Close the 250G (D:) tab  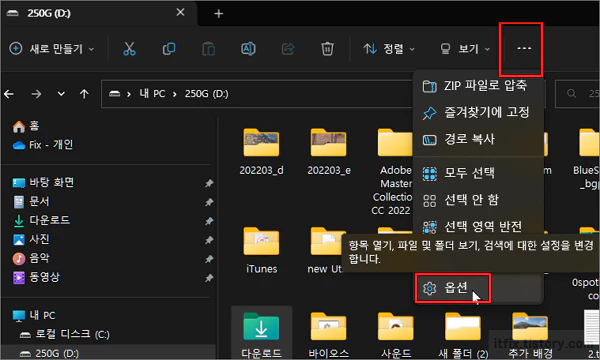click(180, 13)
